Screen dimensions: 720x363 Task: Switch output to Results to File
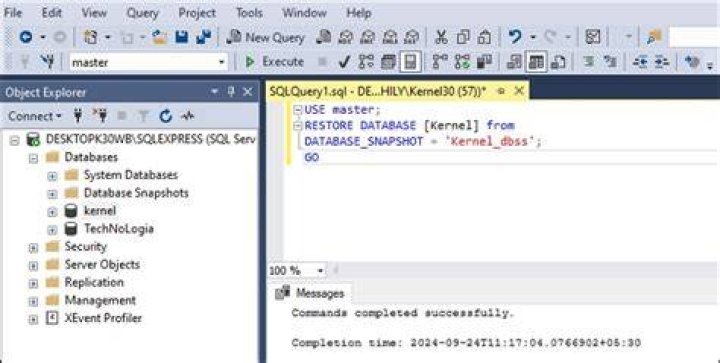tap(558, 61)
